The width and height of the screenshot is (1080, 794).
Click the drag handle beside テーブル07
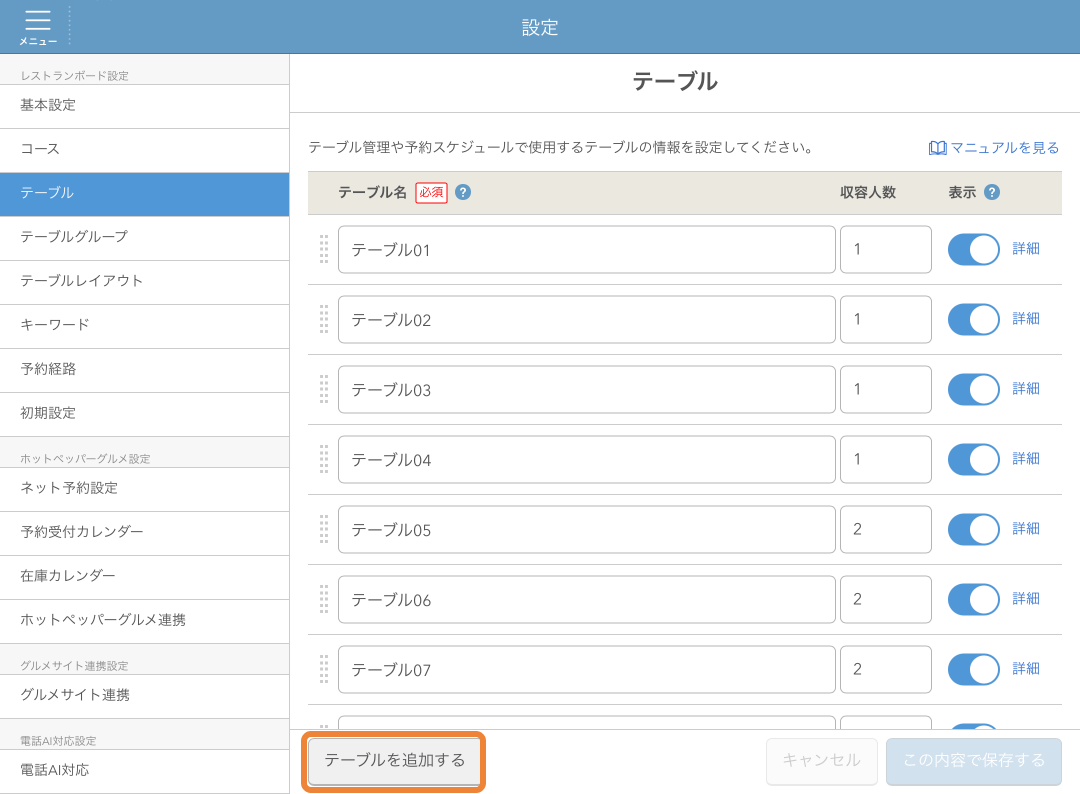click(x=324, y=669)
